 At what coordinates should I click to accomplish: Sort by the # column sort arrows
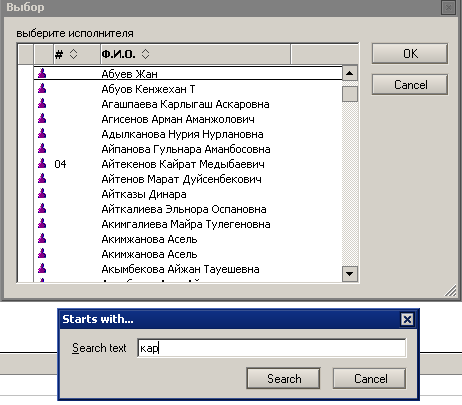[73, 54]
